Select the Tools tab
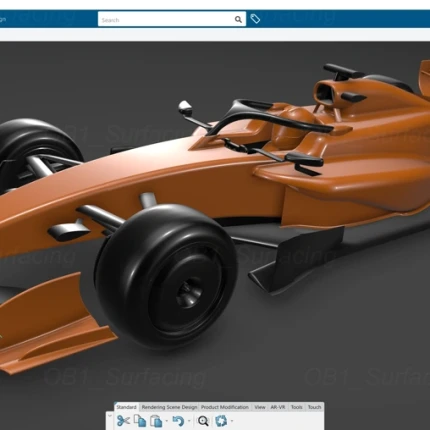 point(296,407)
